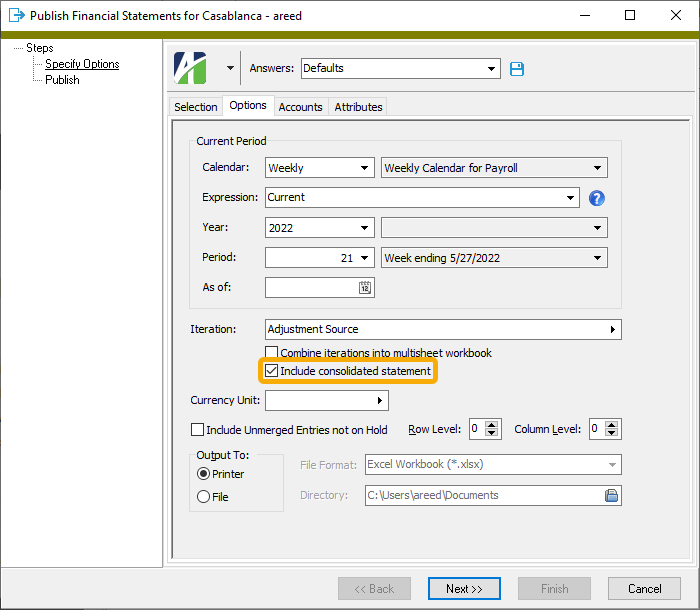This screenshot has width=700, height=610.
Task: Switch to the Accounts tab
Action: (300, 107)
